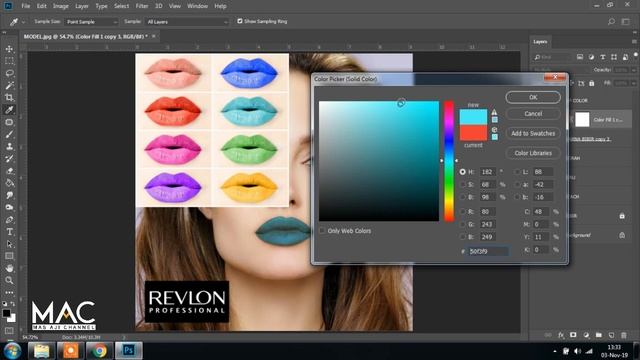This screenshot has height=360, width=640.
Task: Open the Layers panel menu
Action: point(634,41)
